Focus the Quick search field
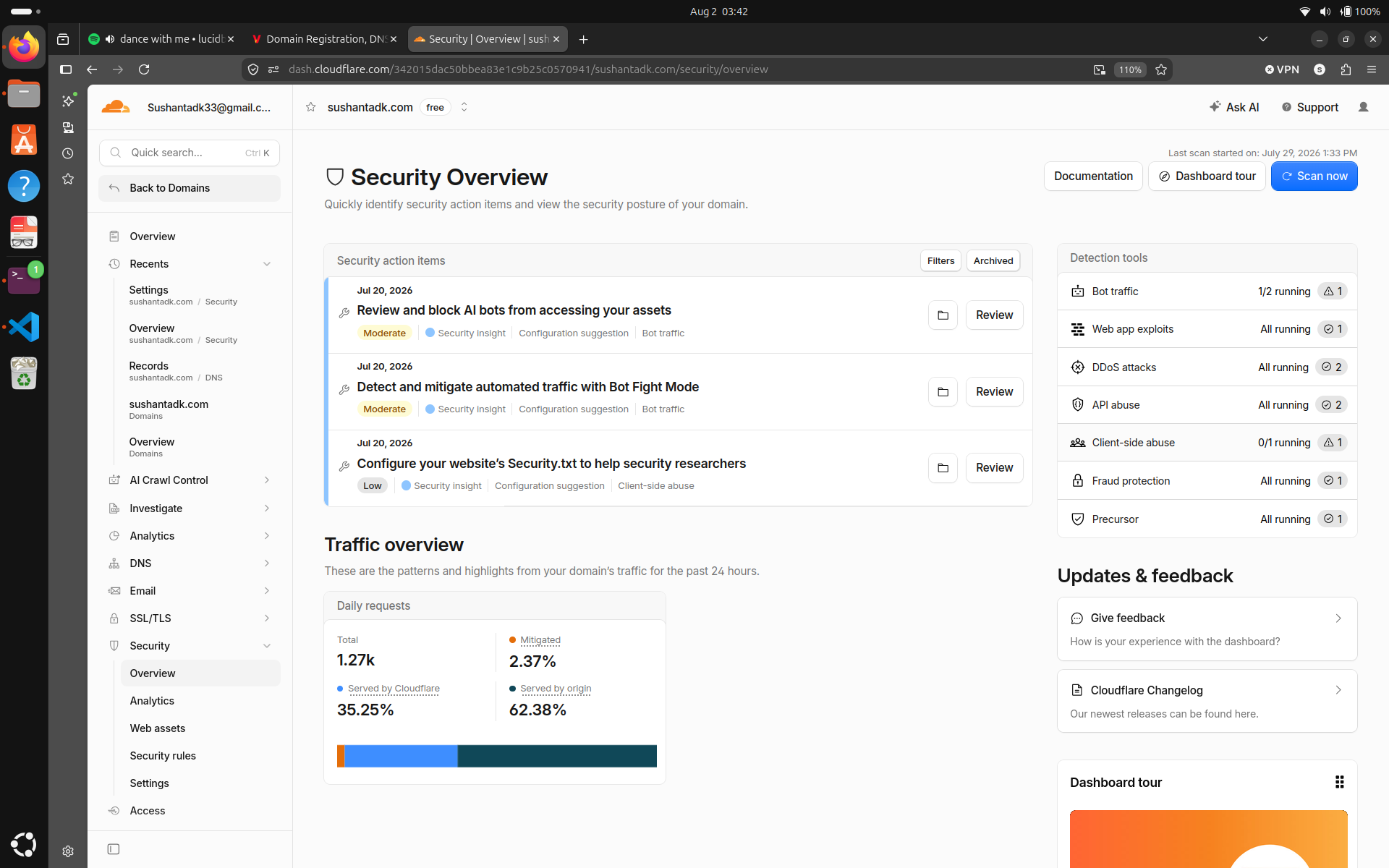This screenshot has height=868, width=1389. point(190,153)
